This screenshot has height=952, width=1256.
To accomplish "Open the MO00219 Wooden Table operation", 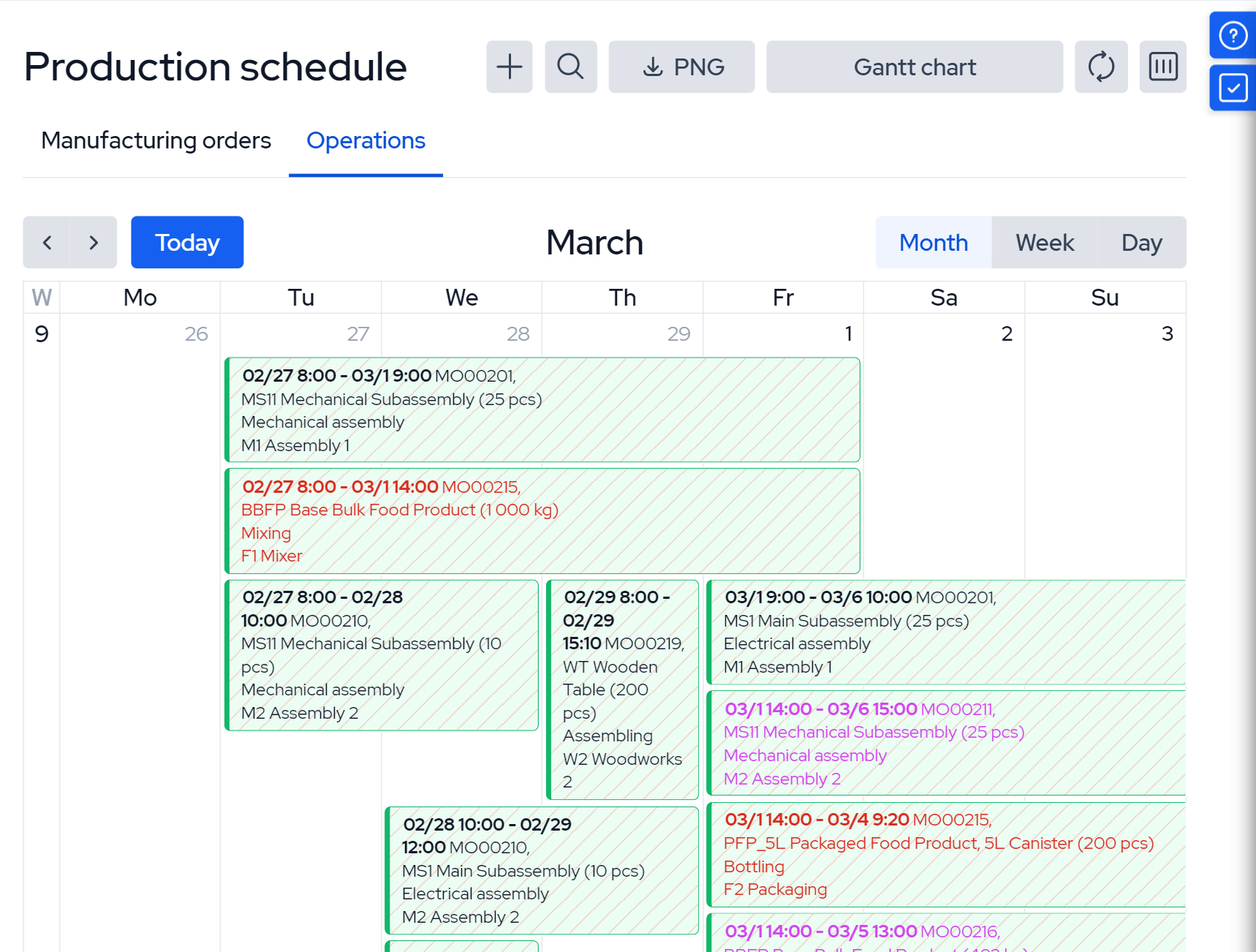I will click(x=622, y=687).
